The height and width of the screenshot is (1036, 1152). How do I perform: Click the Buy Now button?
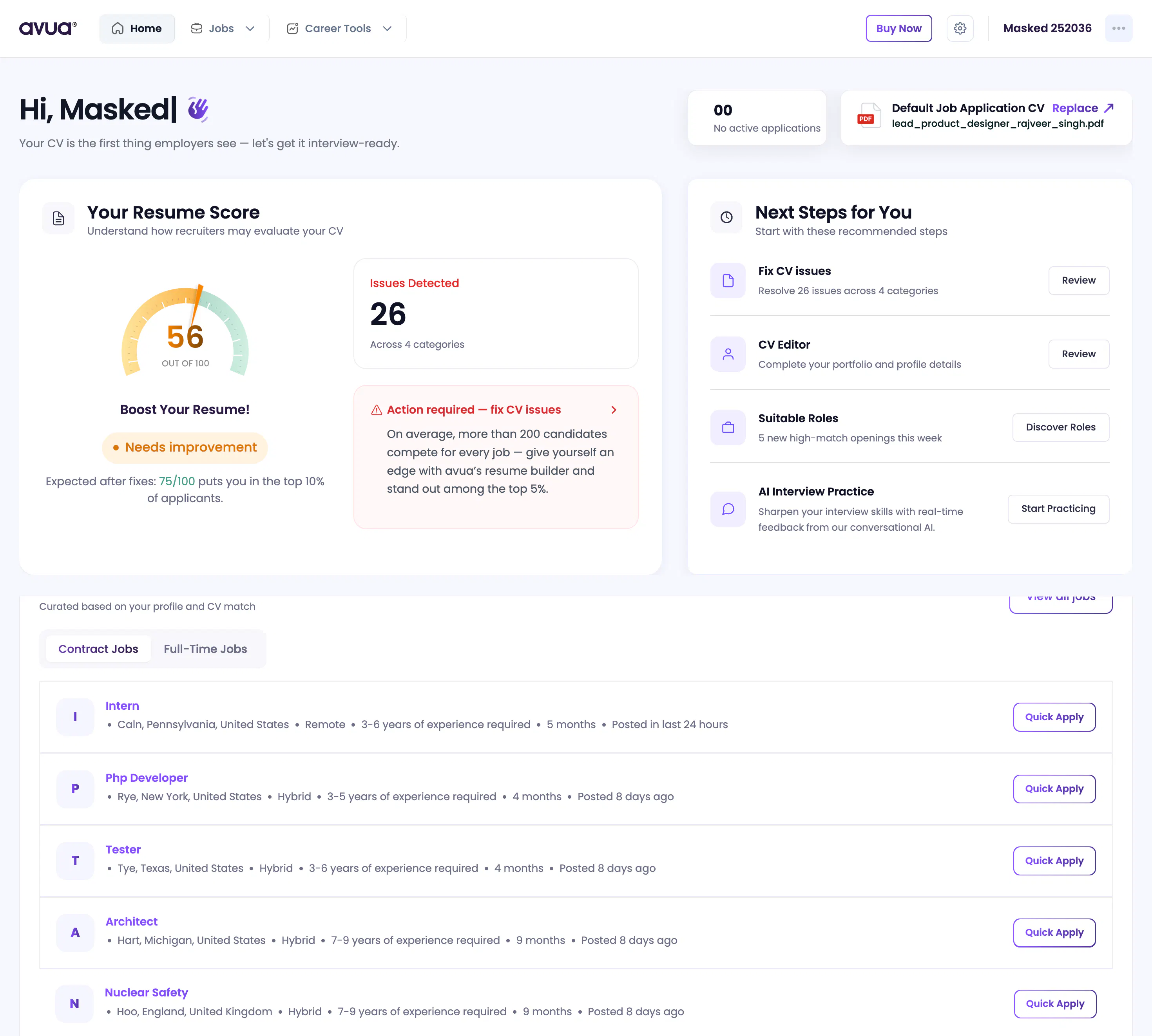coord(898,29)
